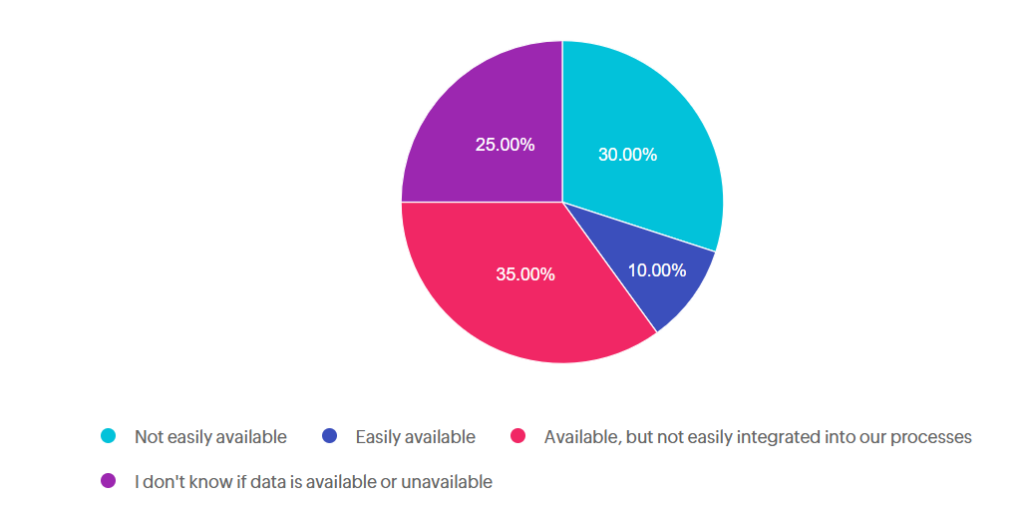The image size is (1024, 506).
Task: Toggle the 'Easily available' legend label
Action: tap(415, 437)
